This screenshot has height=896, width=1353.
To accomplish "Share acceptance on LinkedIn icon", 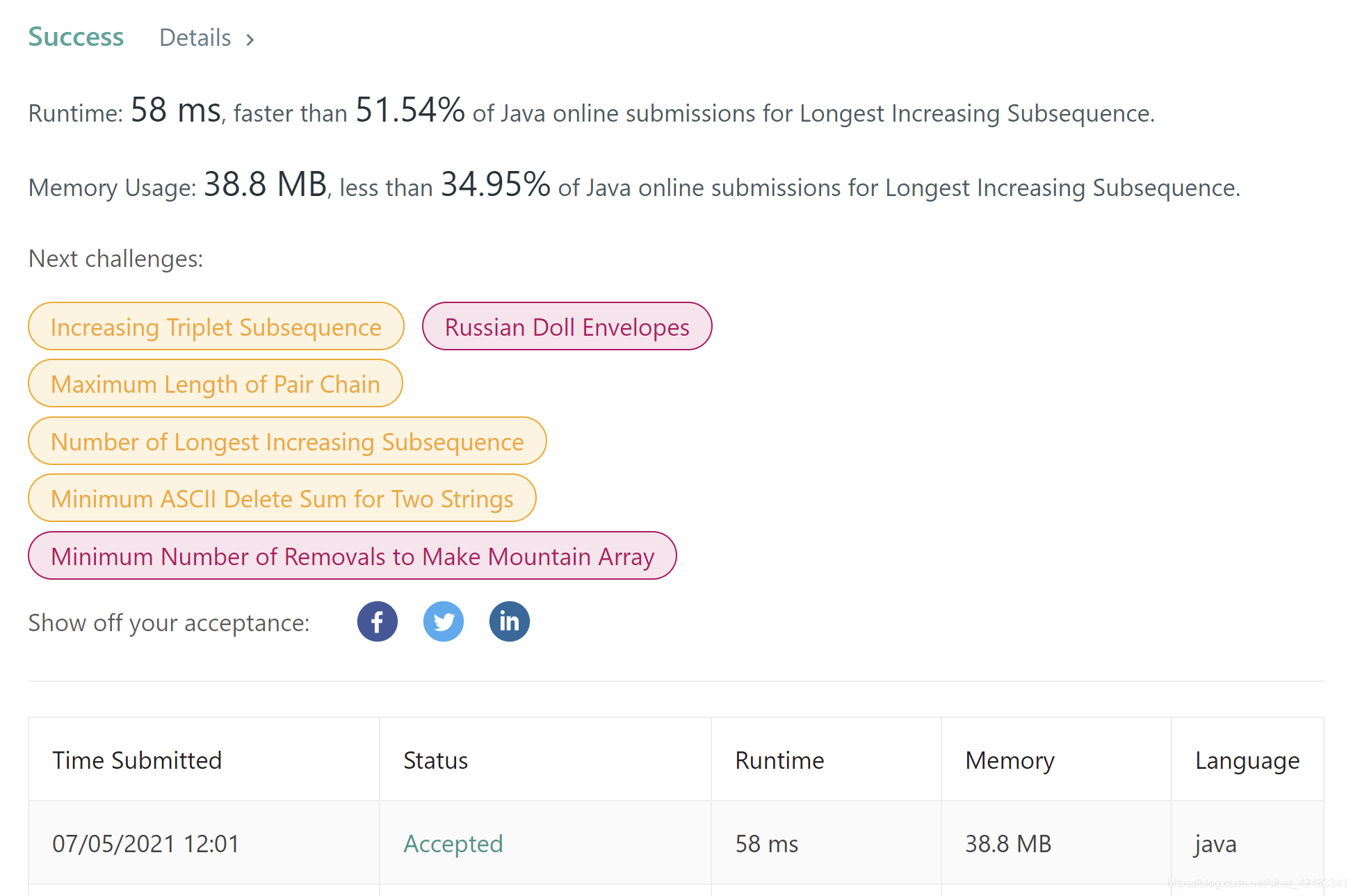I will (x=510, y=621).
